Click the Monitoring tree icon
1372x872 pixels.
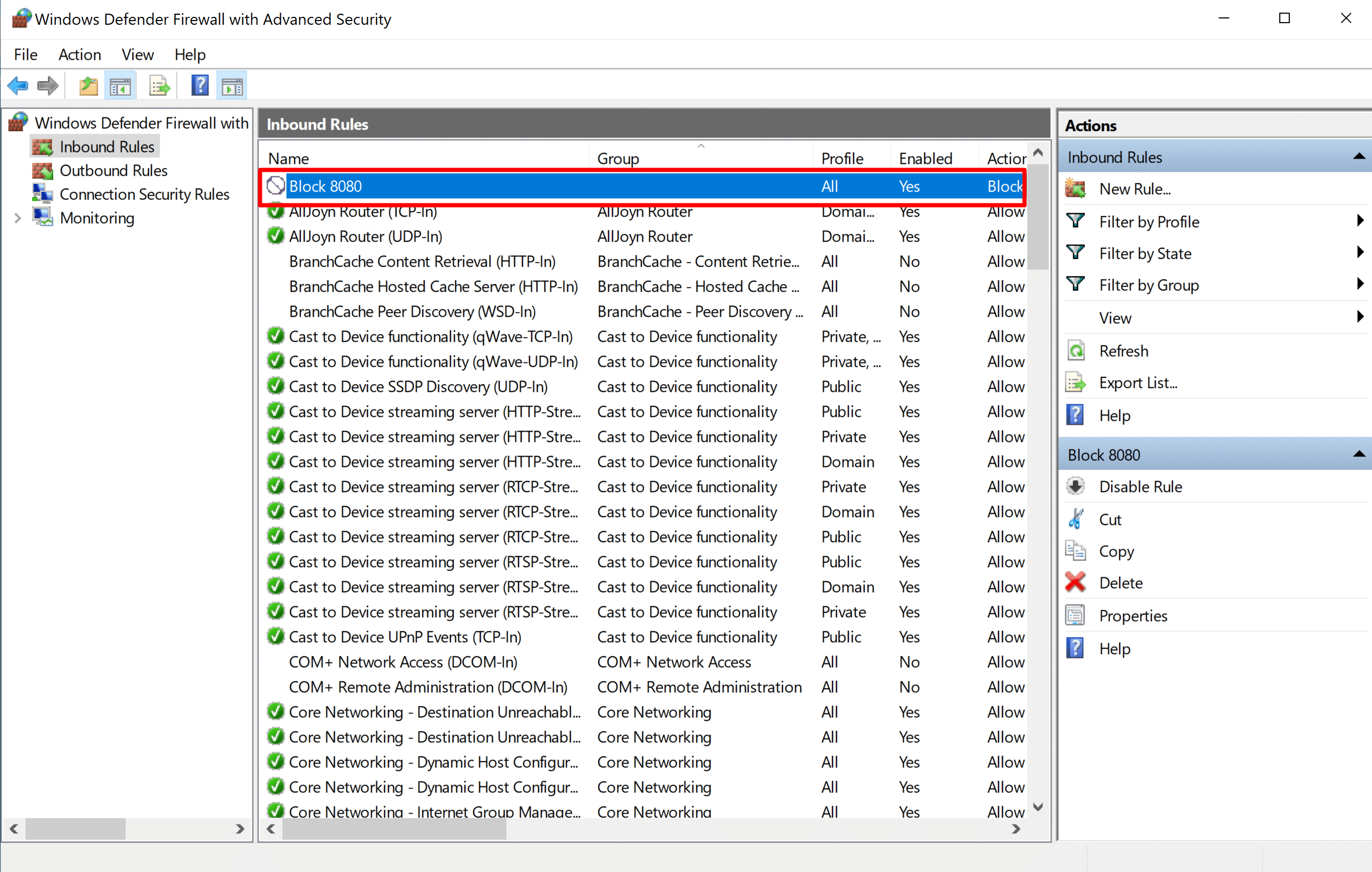43,218
